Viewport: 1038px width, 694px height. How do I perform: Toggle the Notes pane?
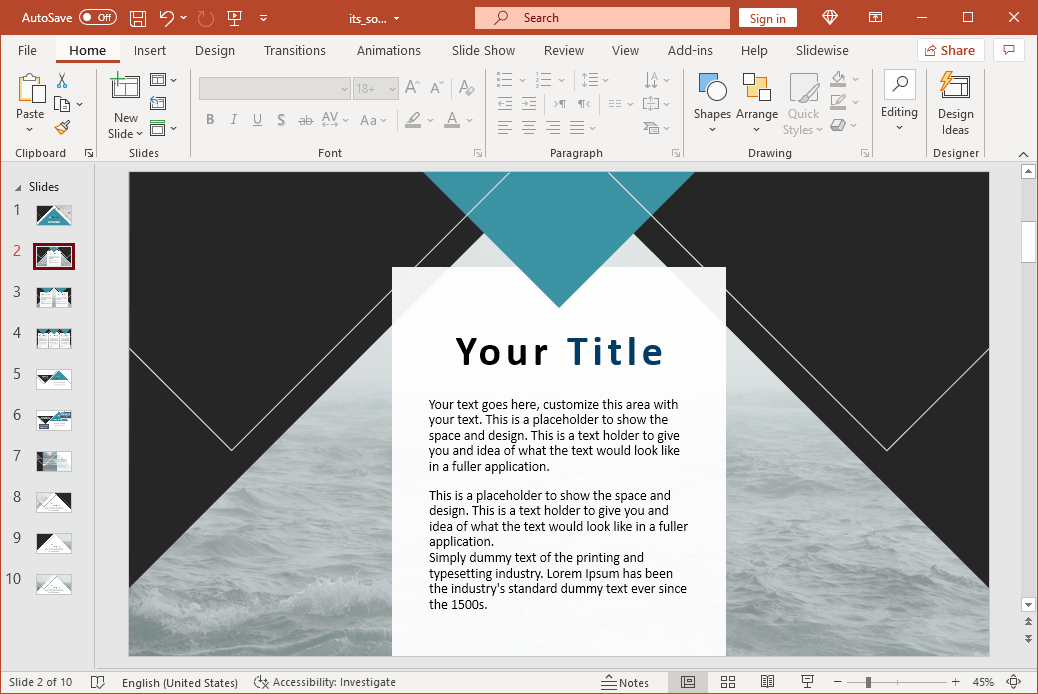coord(625,682)
